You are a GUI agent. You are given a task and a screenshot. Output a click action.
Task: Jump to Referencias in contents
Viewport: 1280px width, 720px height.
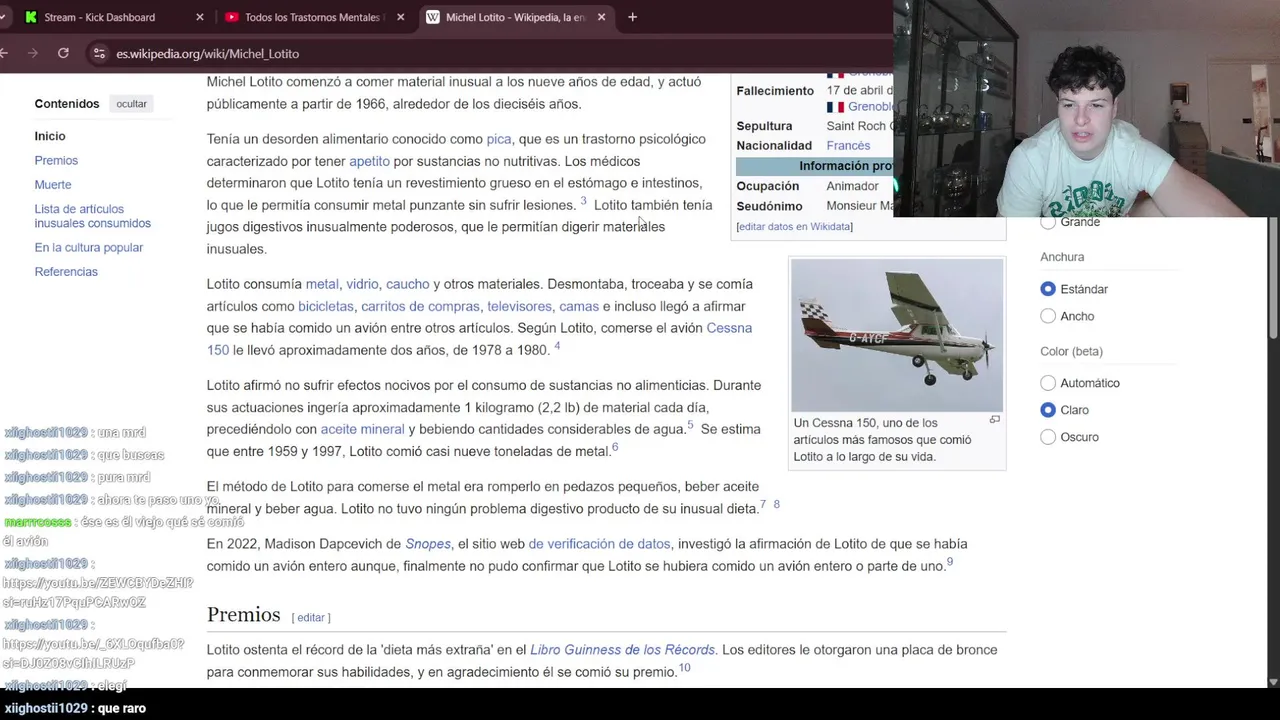coord(66,272)
